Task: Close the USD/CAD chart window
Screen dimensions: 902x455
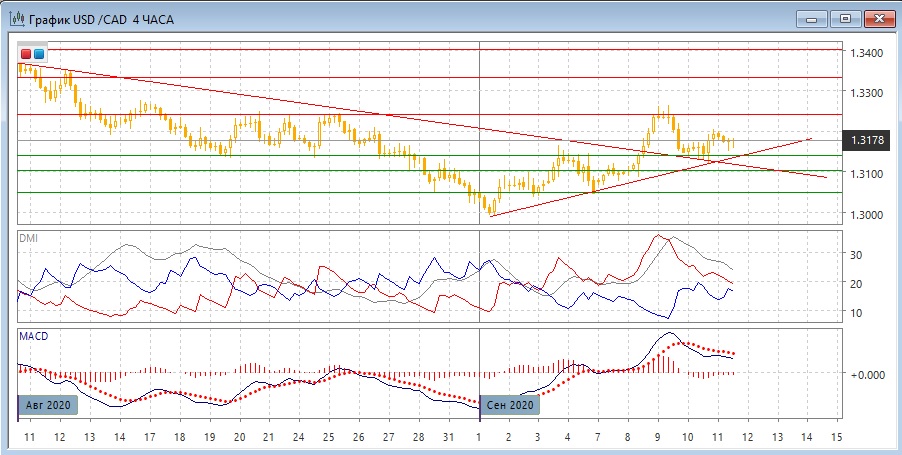Action: pyautogui.click(x=876, y=18)
